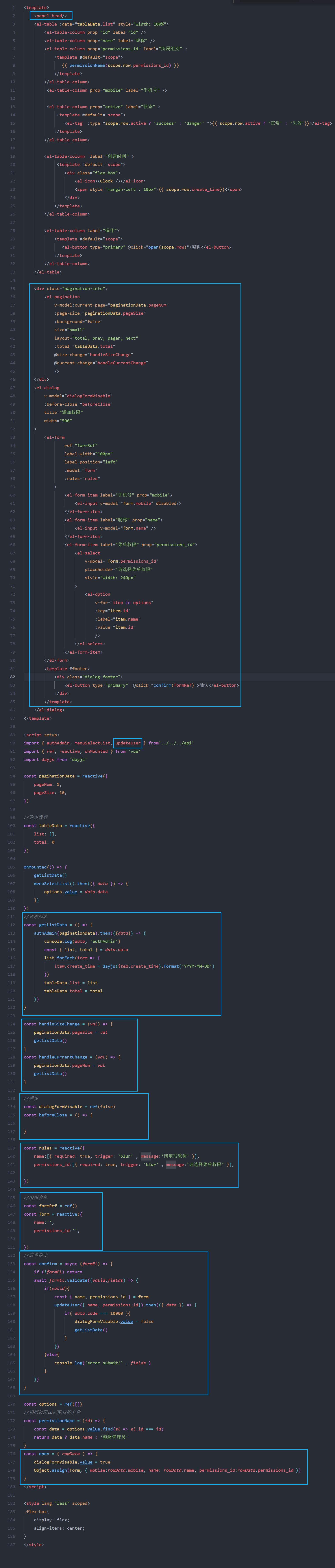Click updateUser in the api import
Viewport: 335px width, 1568px height.
(x=128, y=743)
